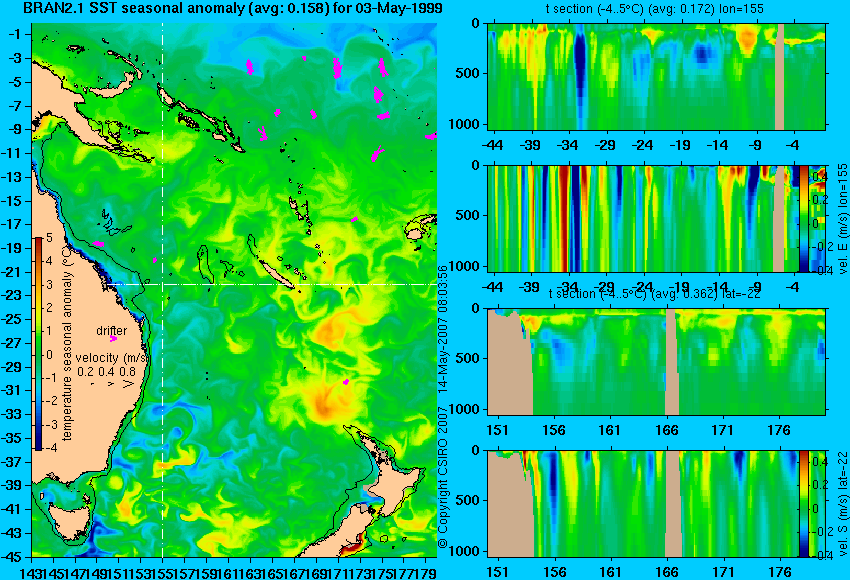Click the temperature seasonal anomaly color bar
This screenshot has width=850, height=580.
pyautogui.click(x=38, y=344)
